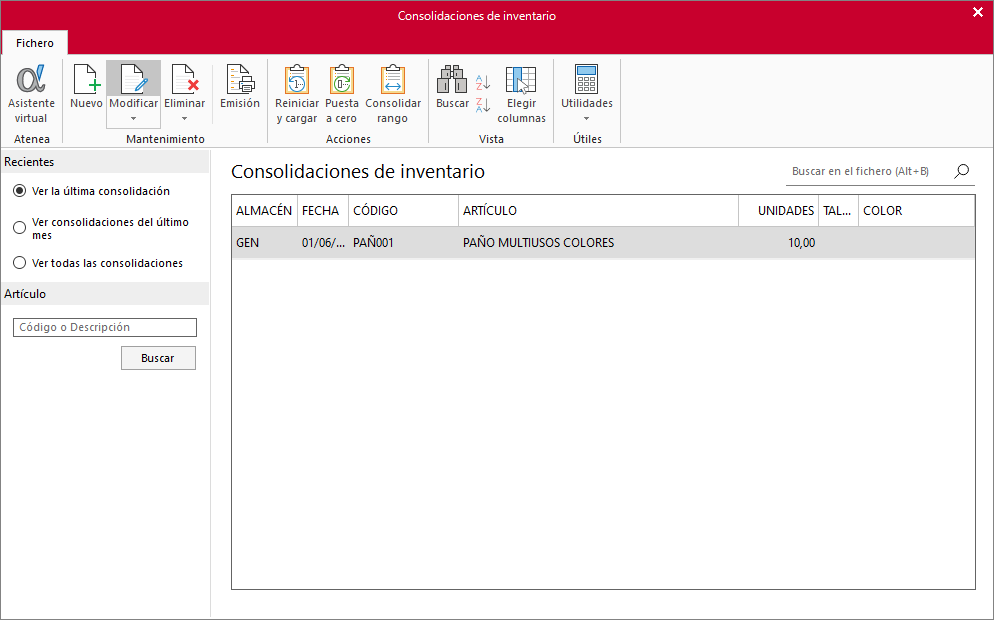Expand the Modificar dropdown arrow
Screen dimensions: 994x620
[x=133, y=119]
